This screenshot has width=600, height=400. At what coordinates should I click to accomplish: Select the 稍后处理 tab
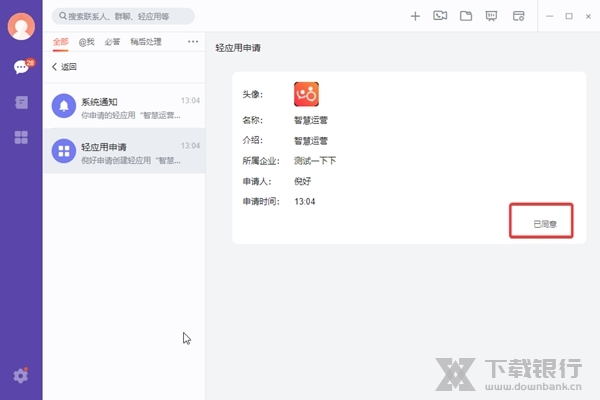[146, 42]
